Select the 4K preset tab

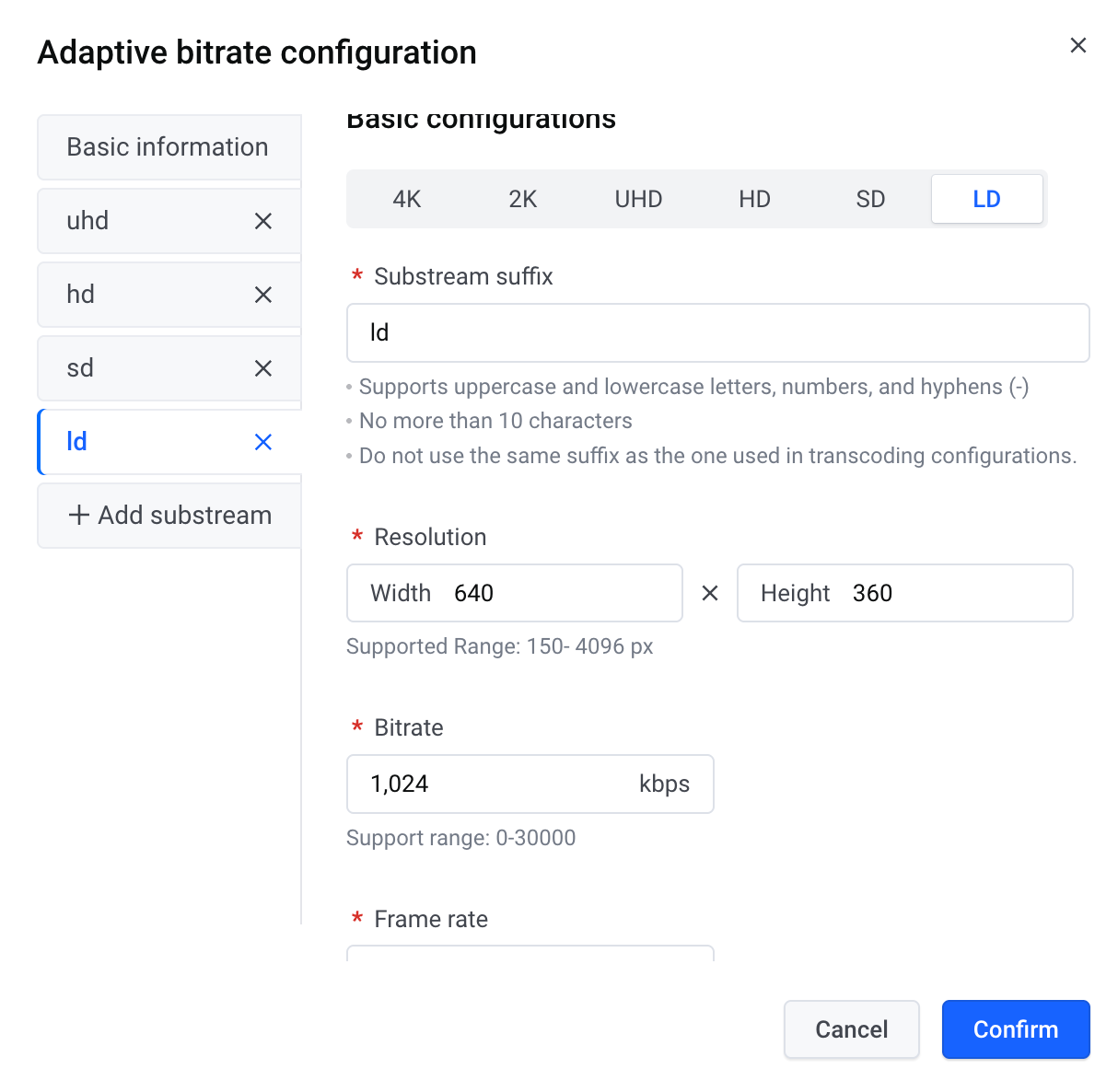(407, 199)
